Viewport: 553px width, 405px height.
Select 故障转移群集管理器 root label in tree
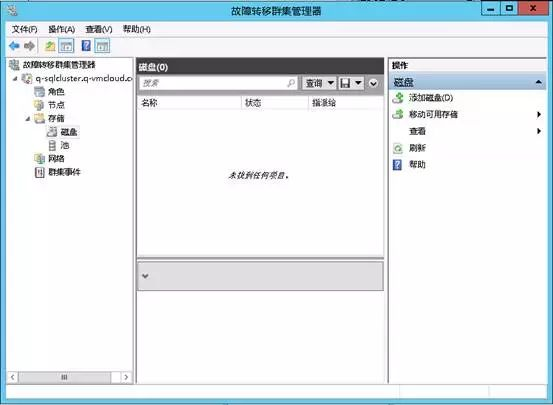[59, 65]
